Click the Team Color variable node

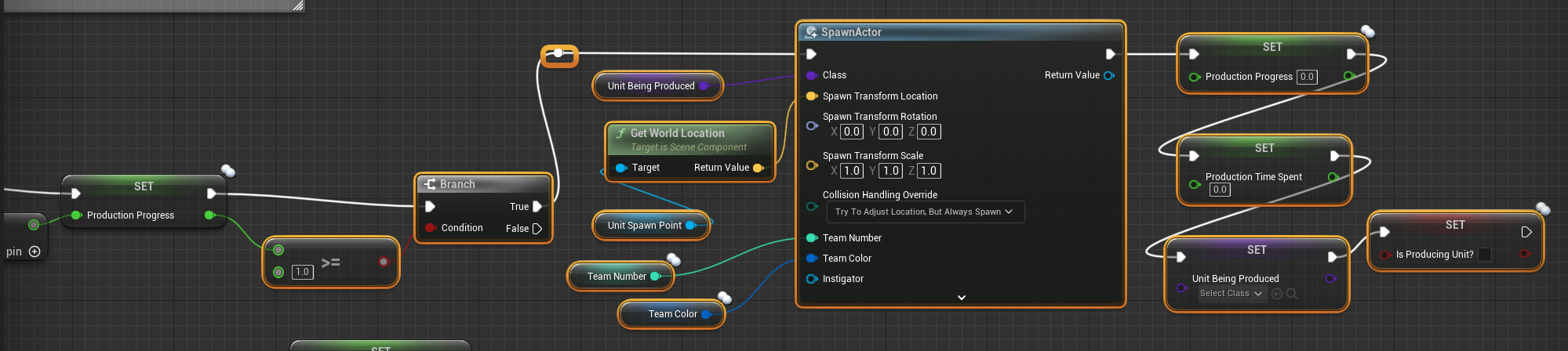[x=672, y=314]
